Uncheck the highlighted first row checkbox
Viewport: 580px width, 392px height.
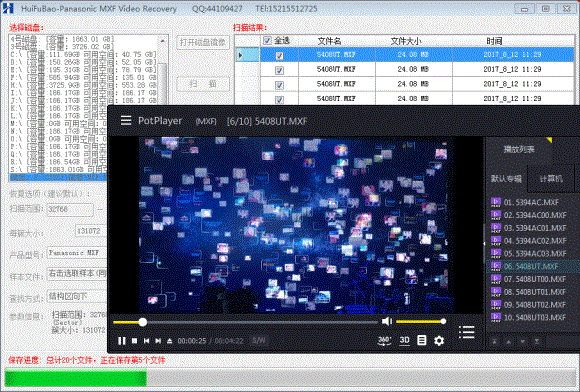[279, 55]
